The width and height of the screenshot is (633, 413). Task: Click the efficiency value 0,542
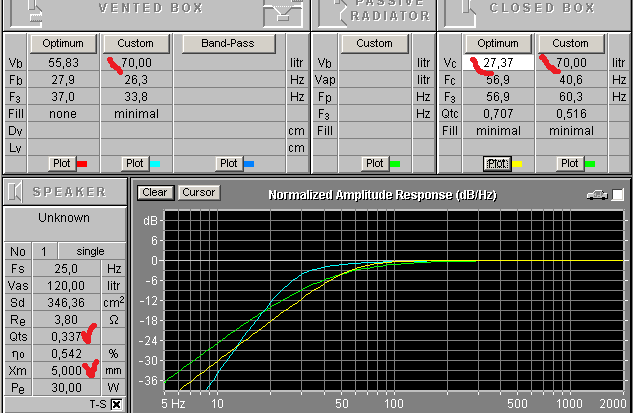tap(66, 354)
